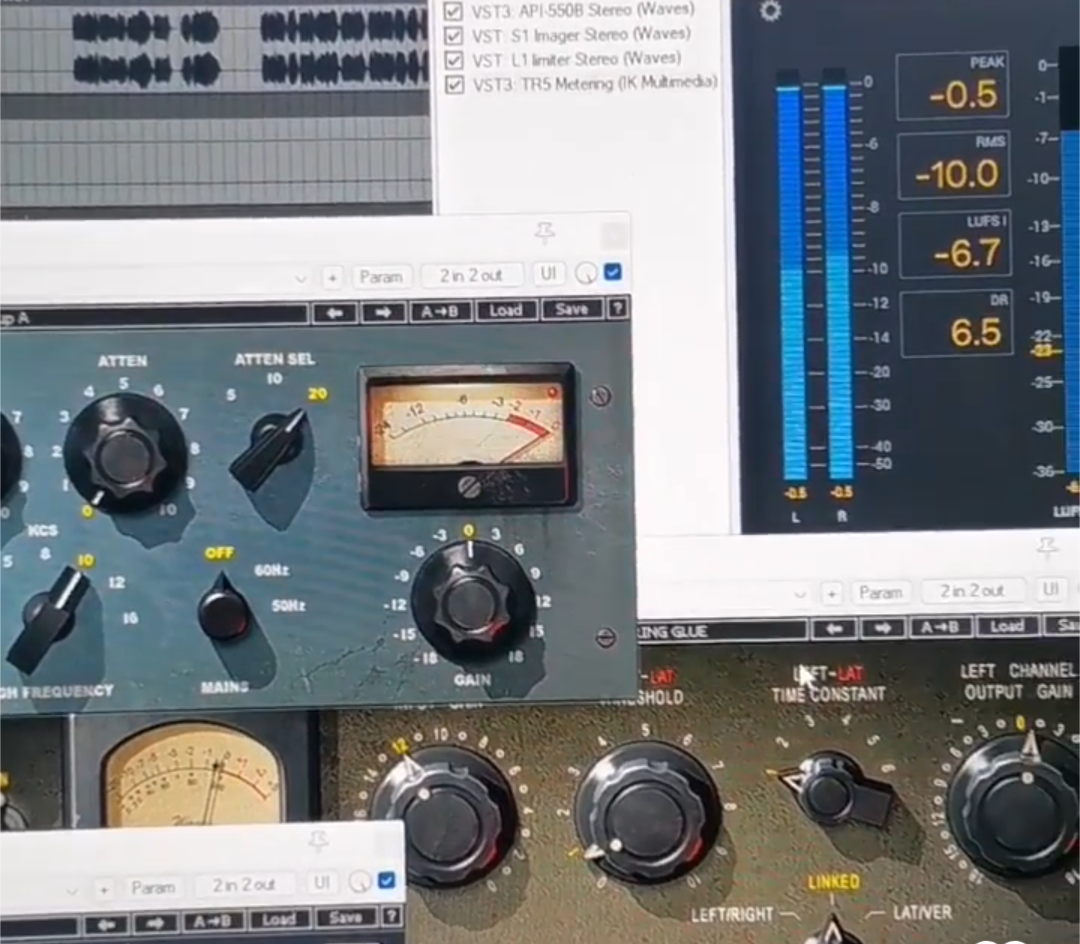Click the GAIN knob on the PuigTec EQ
The image size is (1080, 944).
[472, 603]
